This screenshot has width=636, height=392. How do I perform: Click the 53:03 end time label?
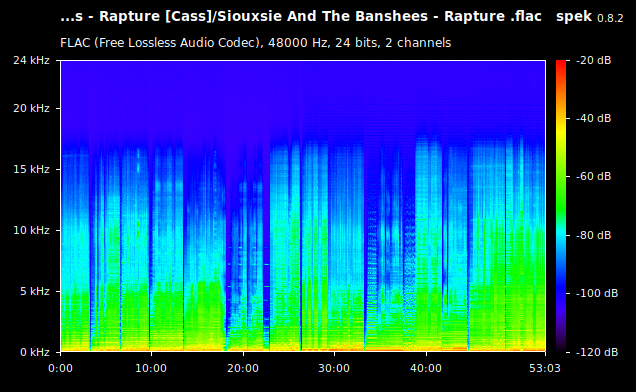pyautogui.click(x=545, y=368)
